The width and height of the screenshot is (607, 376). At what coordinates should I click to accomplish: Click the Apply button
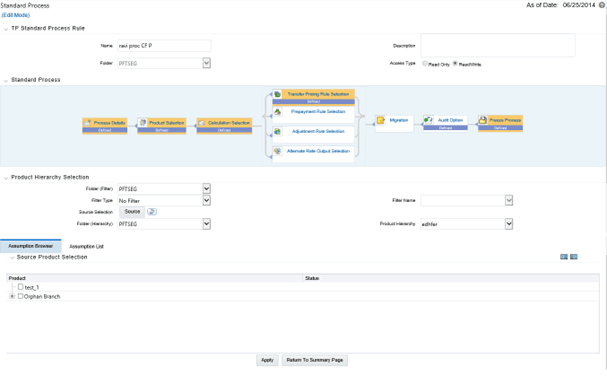click(x=267, y=360)
